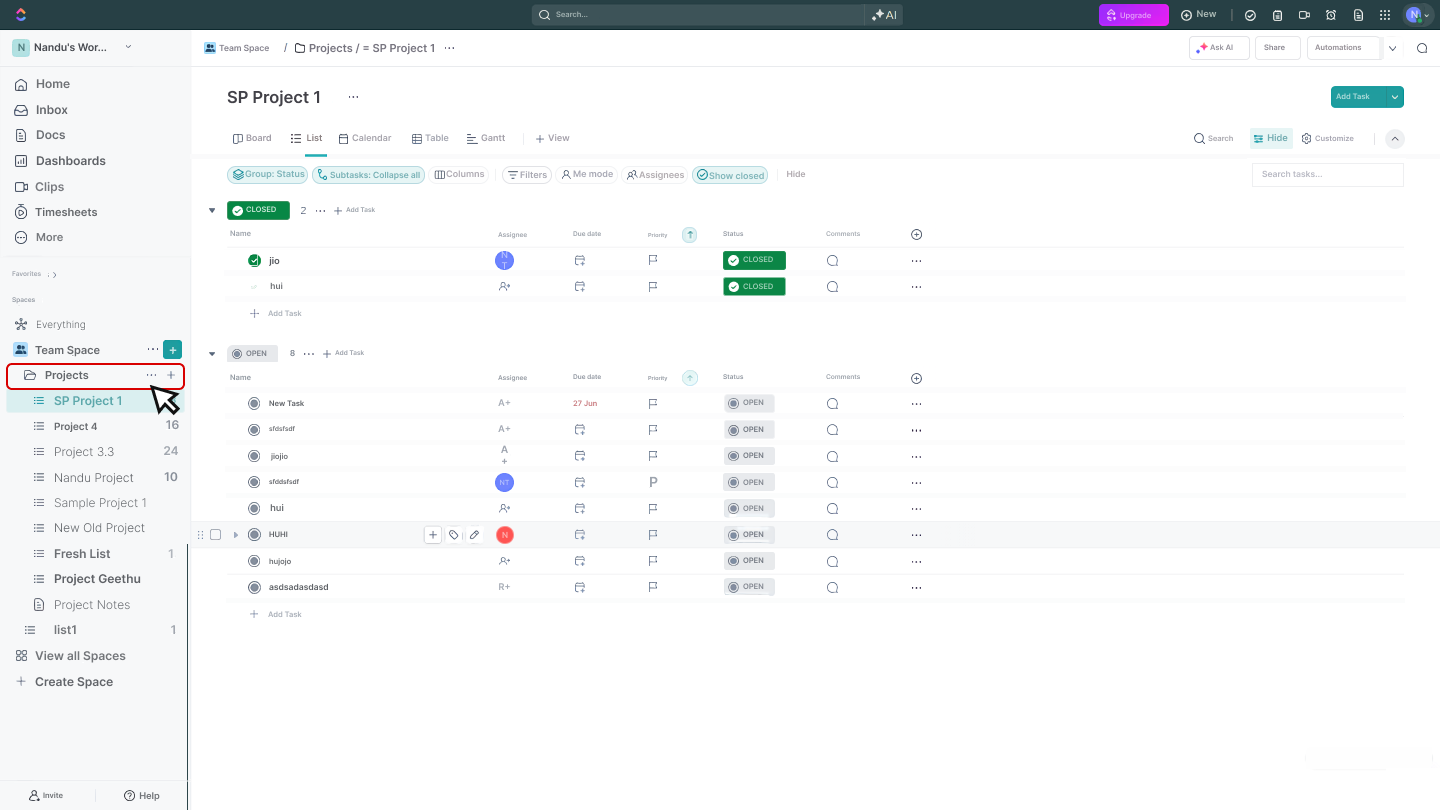The width and height of the screenshot is (1440, 810).
Task: Collapse the OPEN task group
Action: pyautogui.click(x=211, y=352)
